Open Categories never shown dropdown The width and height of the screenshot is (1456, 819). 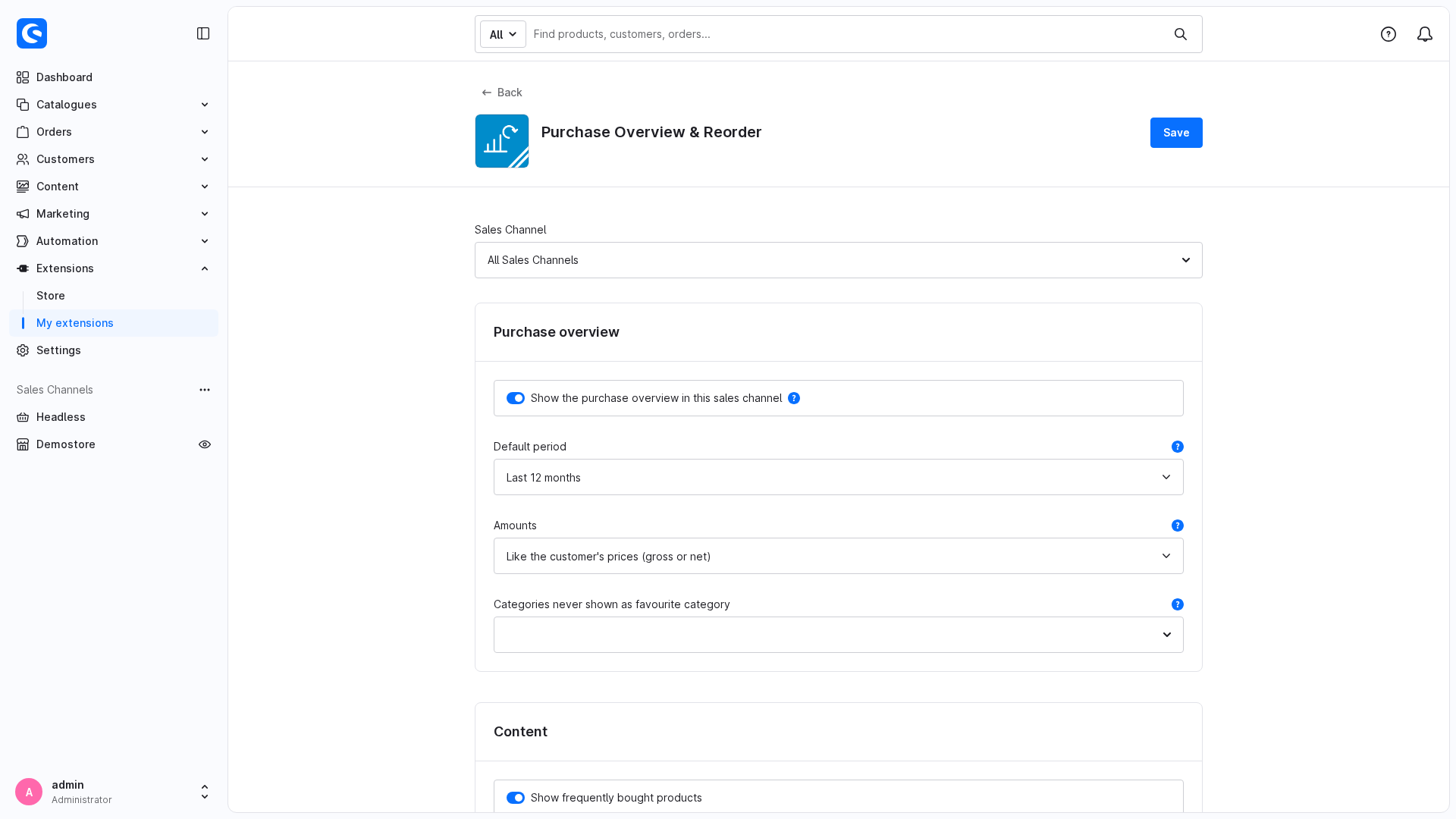pyautogui.click(x=839, y=635)
